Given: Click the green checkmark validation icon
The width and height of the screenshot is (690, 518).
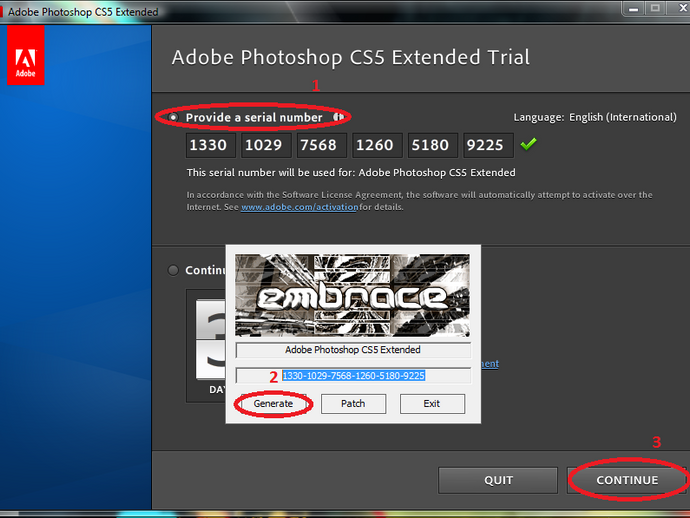Looking at the screenshot, I should click(529, 144).
